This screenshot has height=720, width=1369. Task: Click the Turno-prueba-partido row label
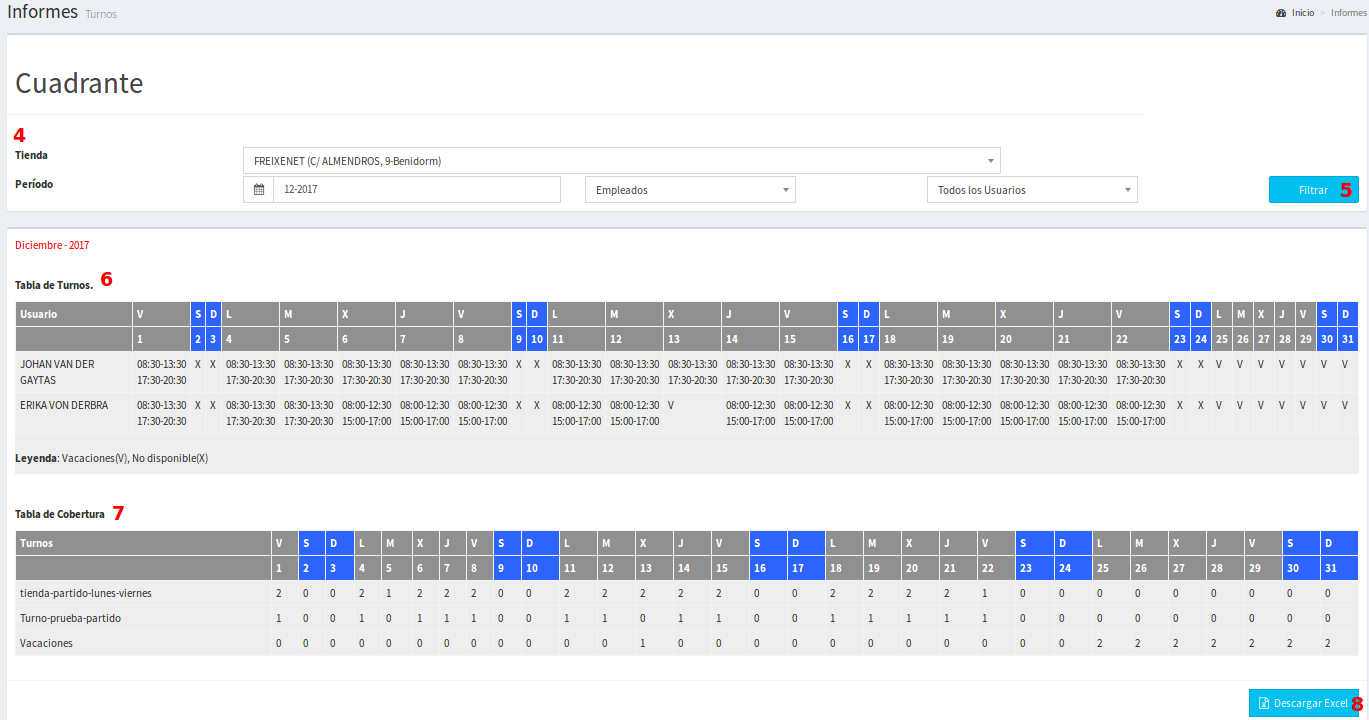click(70, 618)
